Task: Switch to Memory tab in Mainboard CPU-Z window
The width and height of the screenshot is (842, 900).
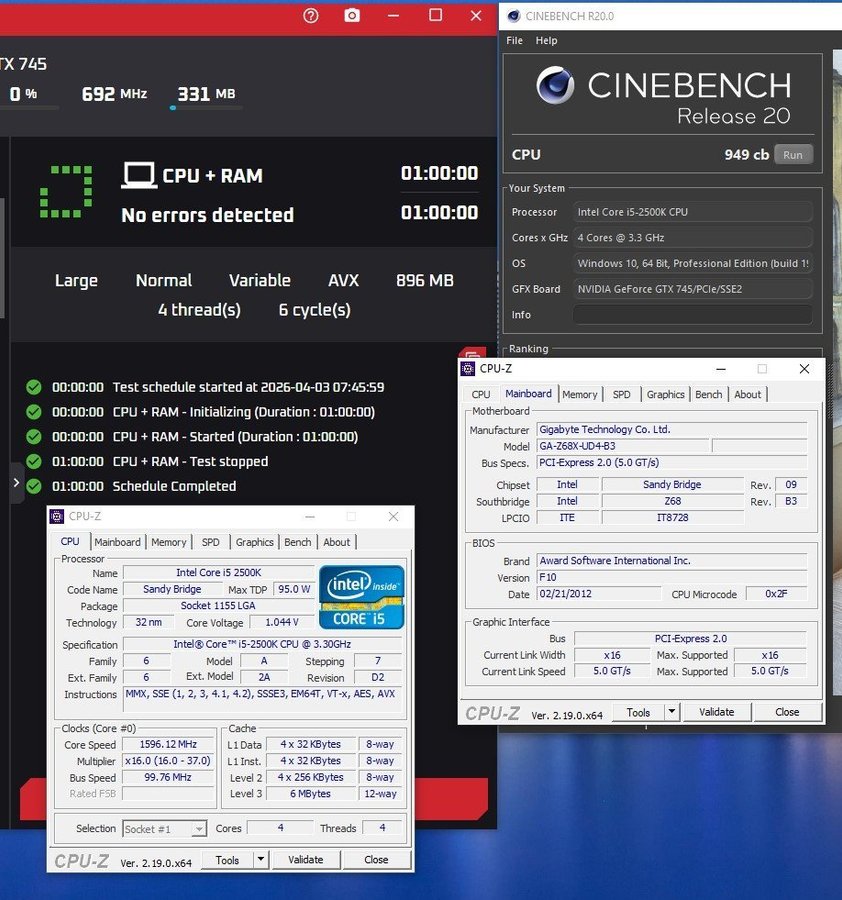Action: coord(579,394)
